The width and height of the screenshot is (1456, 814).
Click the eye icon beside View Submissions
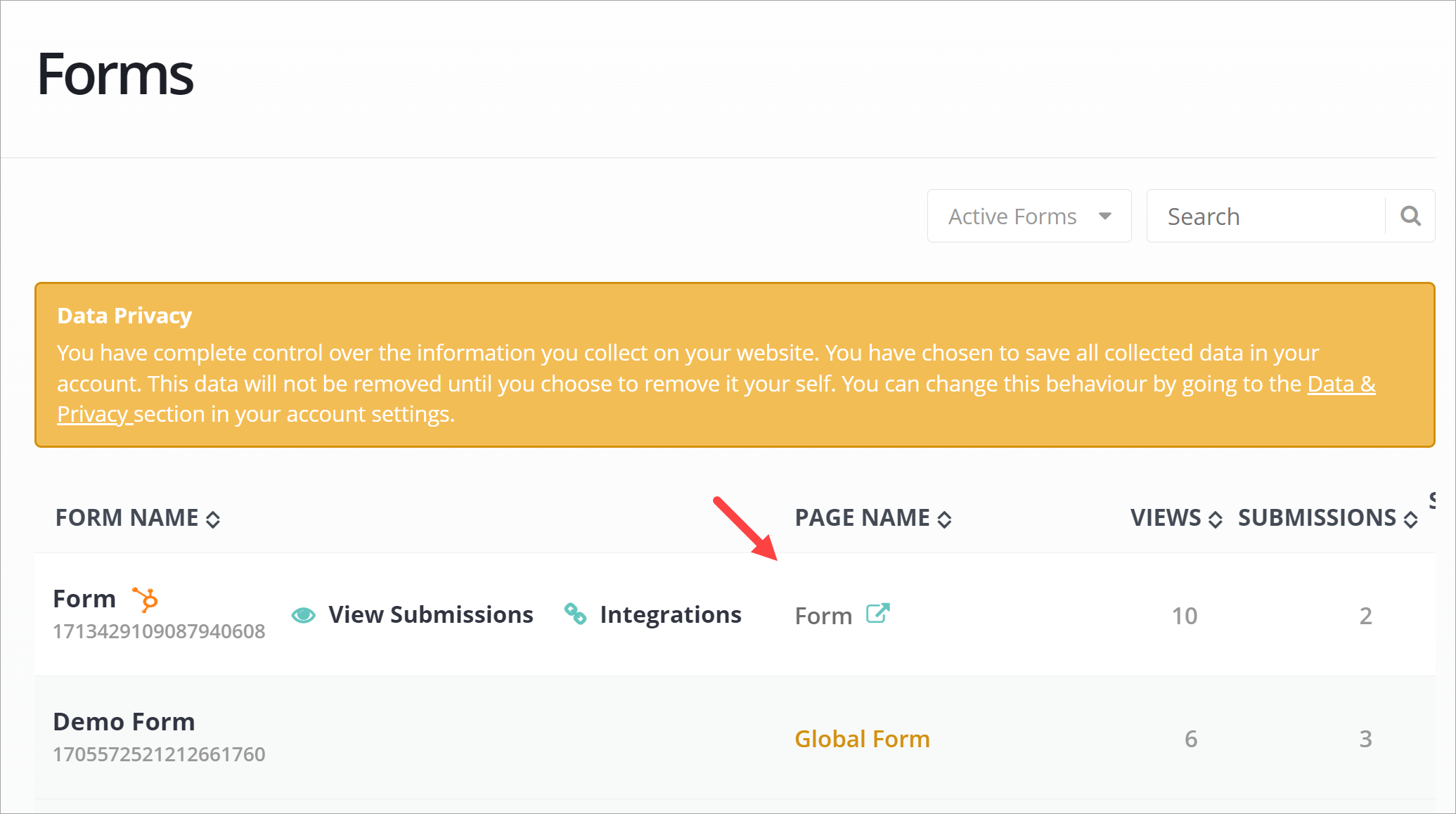coord(303,615)
